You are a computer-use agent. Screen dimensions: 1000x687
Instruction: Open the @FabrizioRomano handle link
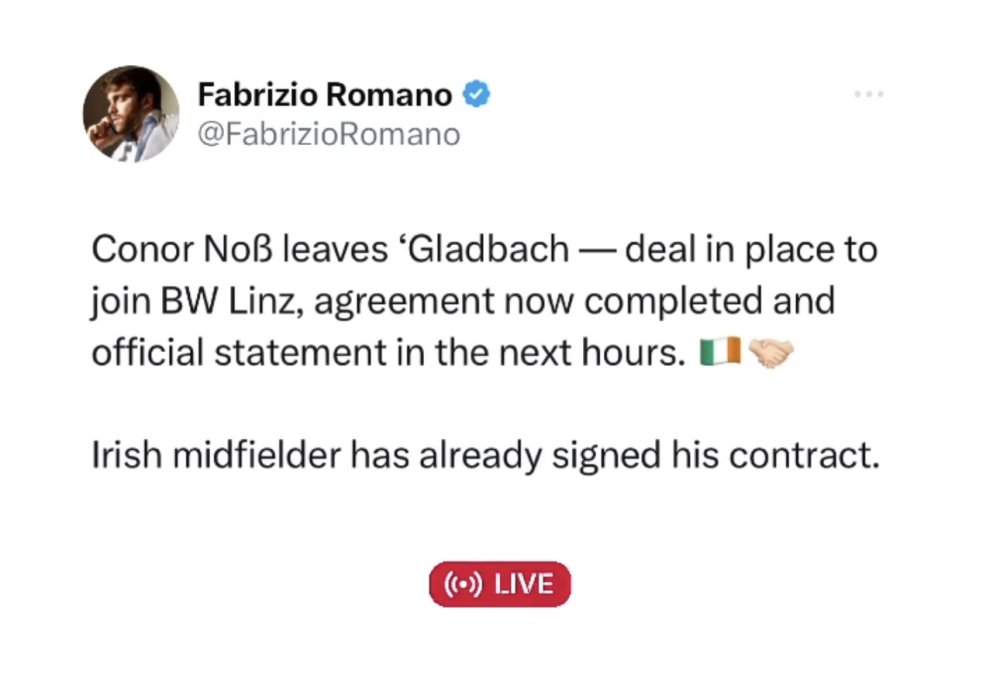[328, 135]
